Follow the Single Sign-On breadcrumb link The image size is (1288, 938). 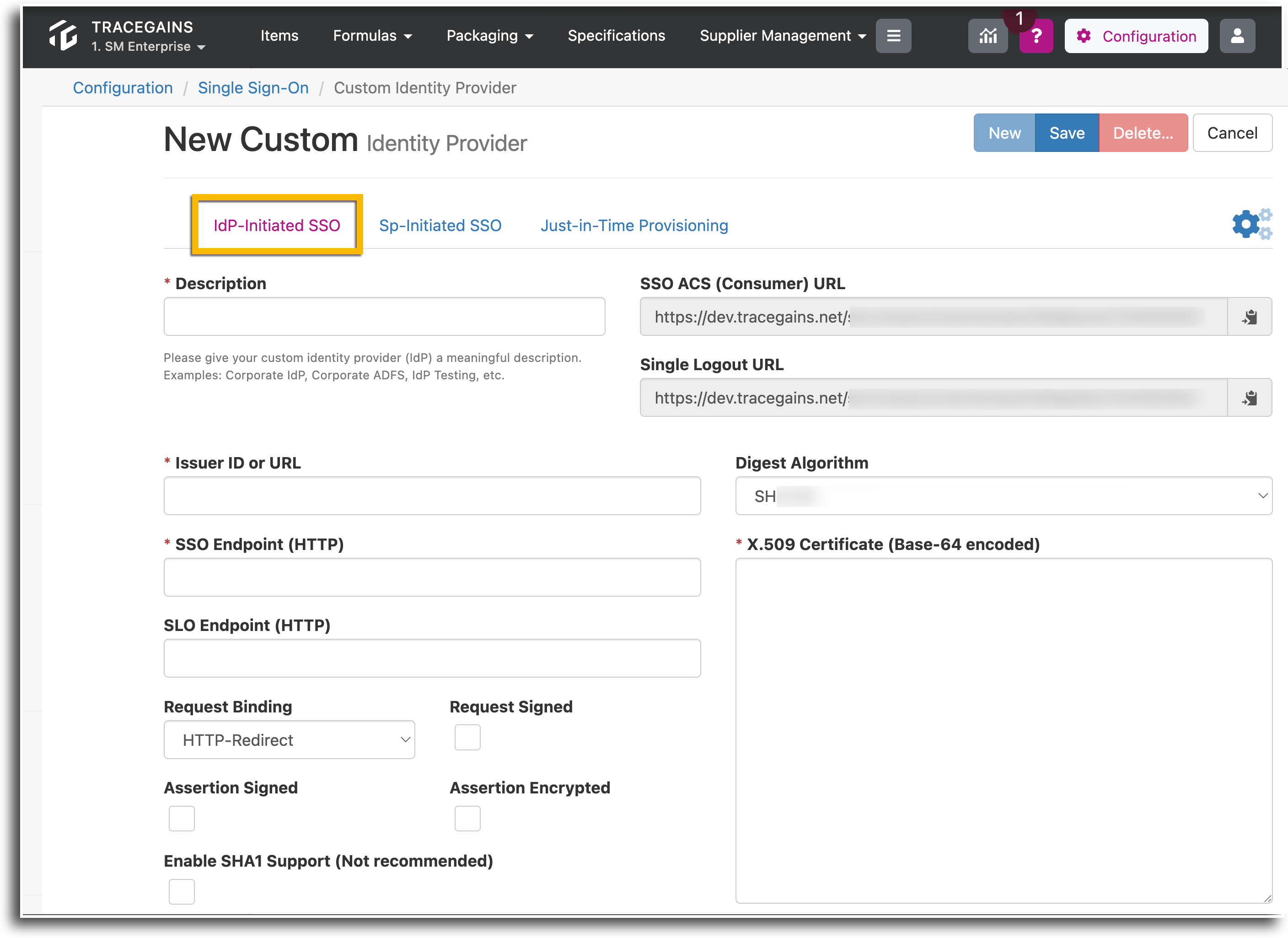pyautogui.click(x=253, y=87)
